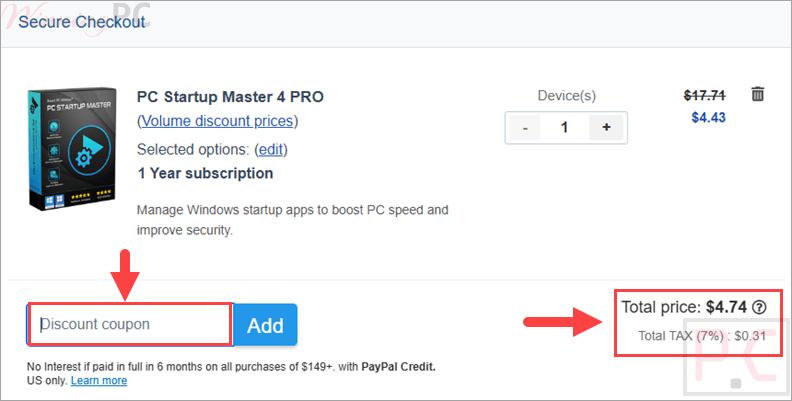Screen dimensions: 792x401
Task: Click the Secure Checkout heading
Action: [x=82, y=22]
